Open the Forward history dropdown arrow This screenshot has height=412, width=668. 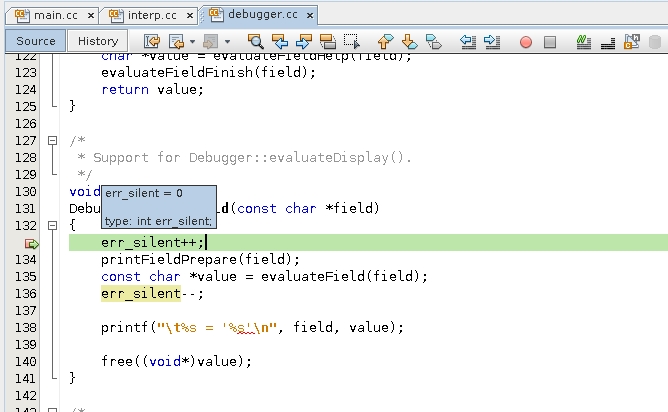click(227, 42)
